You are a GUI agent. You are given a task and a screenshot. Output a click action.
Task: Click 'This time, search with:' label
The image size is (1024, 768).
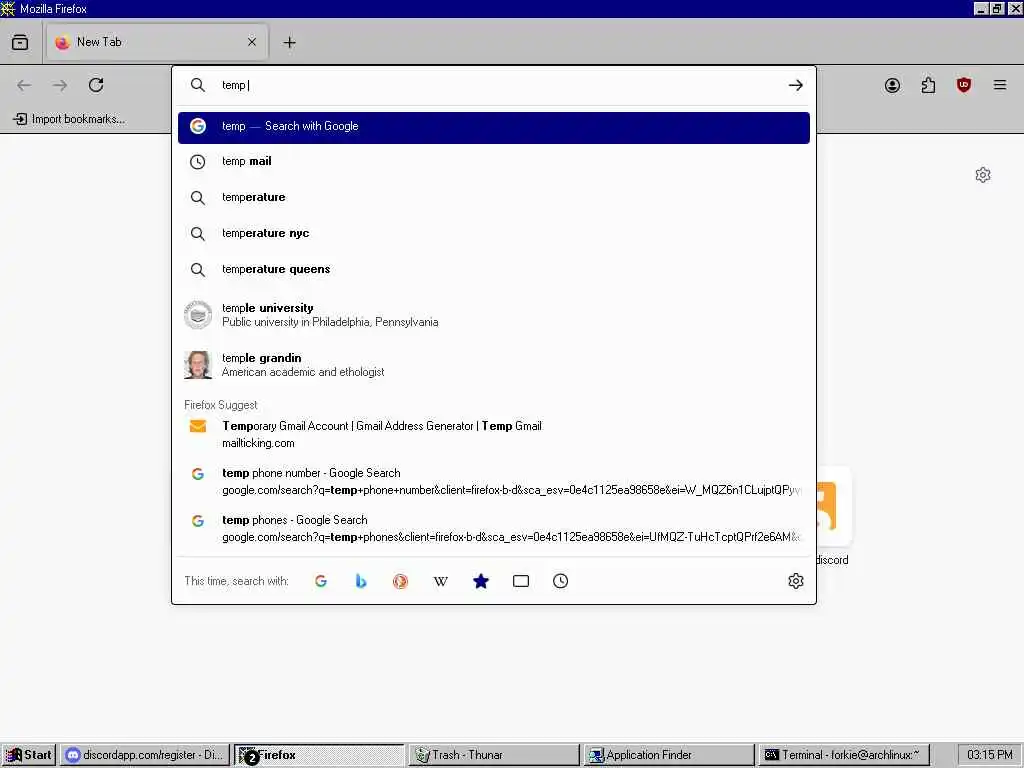click(236, 581)
